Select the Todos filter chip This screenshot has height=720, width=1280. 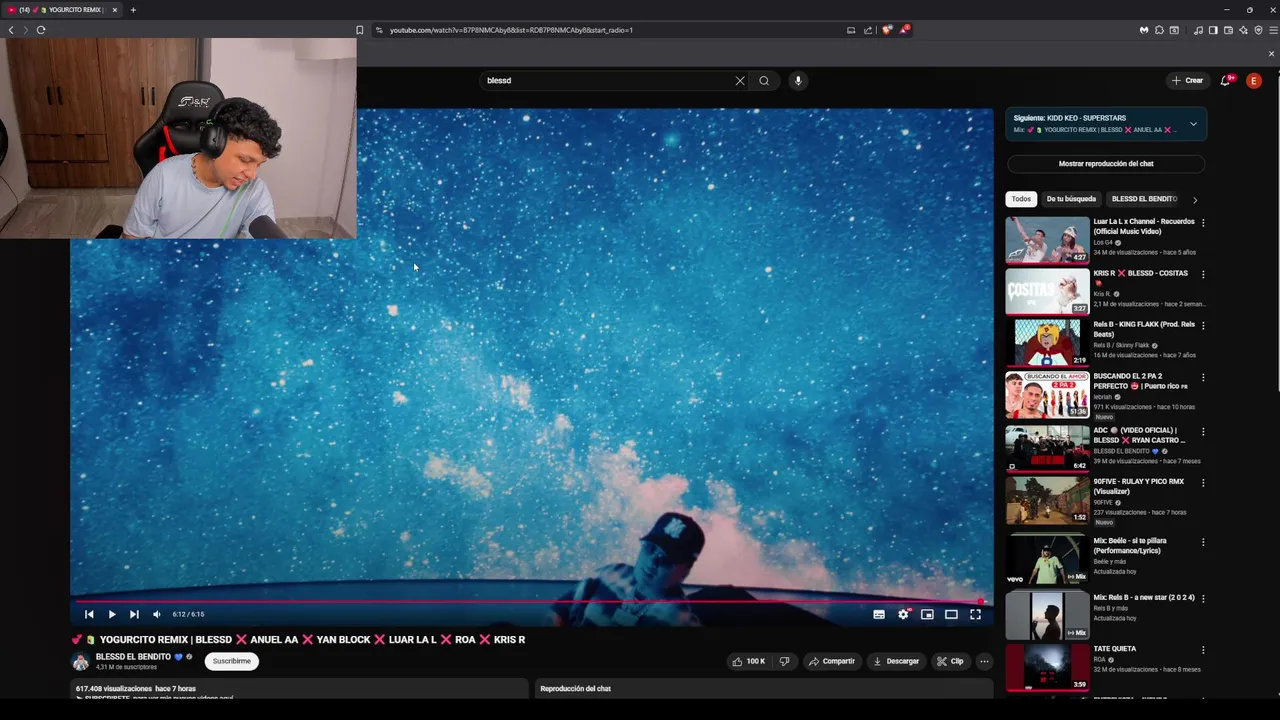[x=1021, y=199]
